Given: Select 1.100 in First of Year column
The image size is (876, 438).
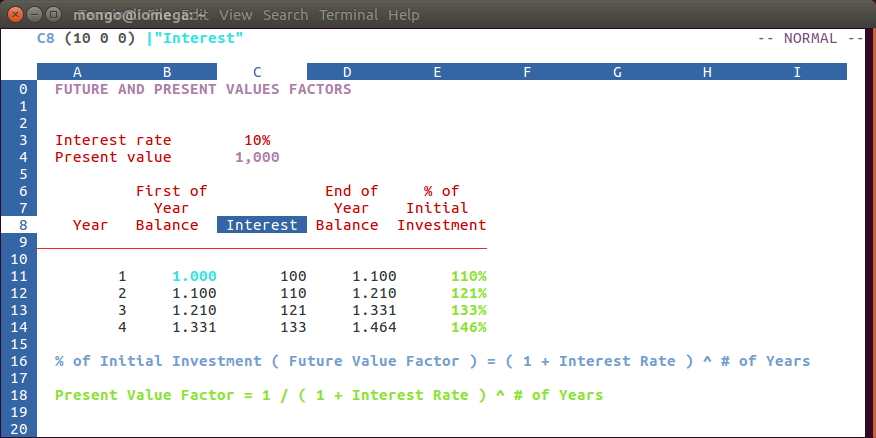Looking at the screenshot, I should pos(194,293).
